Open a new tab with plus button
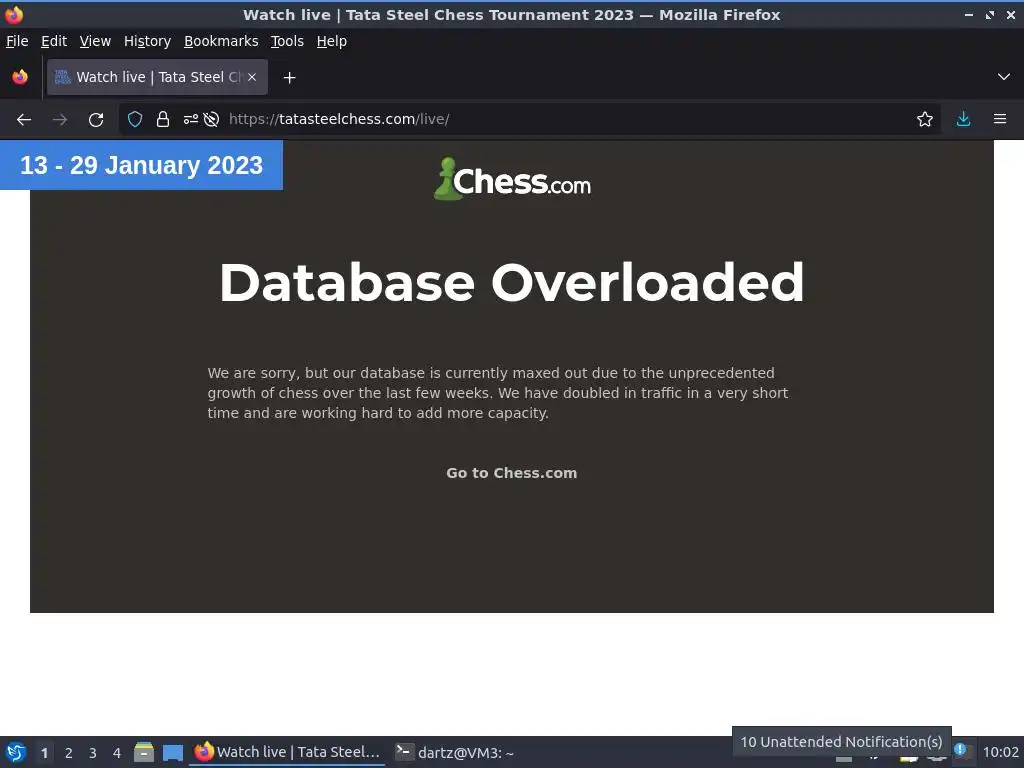Viewport: 1024px width, 768px height. (289, 78)
